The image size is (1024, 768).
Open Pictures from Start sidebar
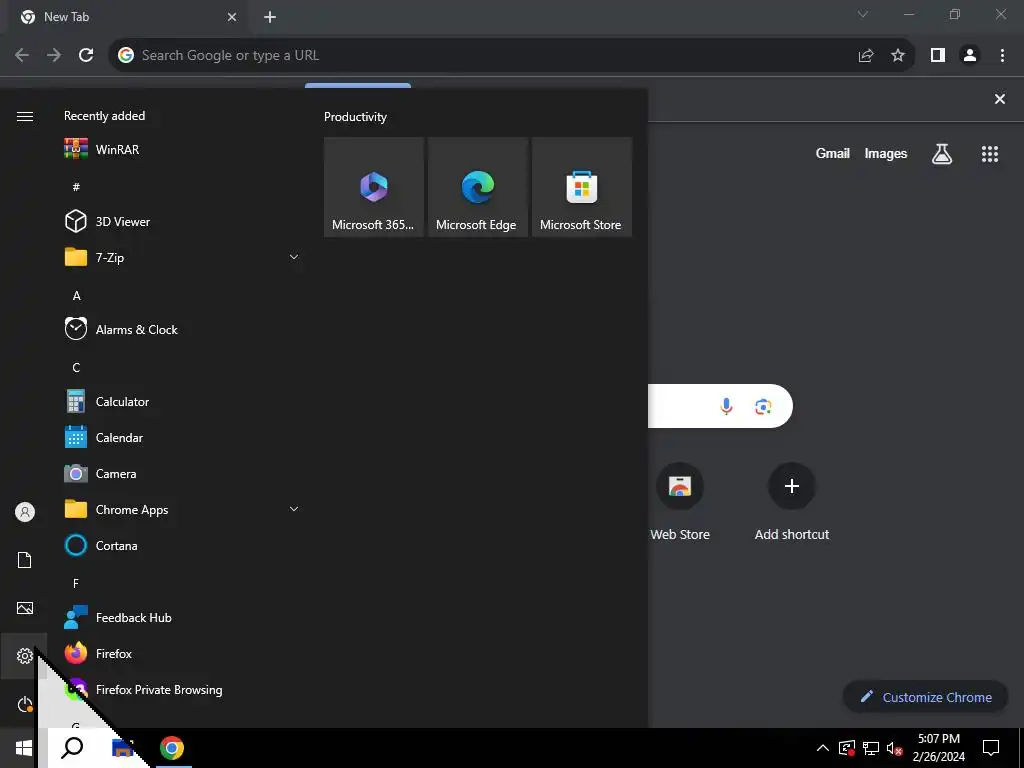point(24,608)
